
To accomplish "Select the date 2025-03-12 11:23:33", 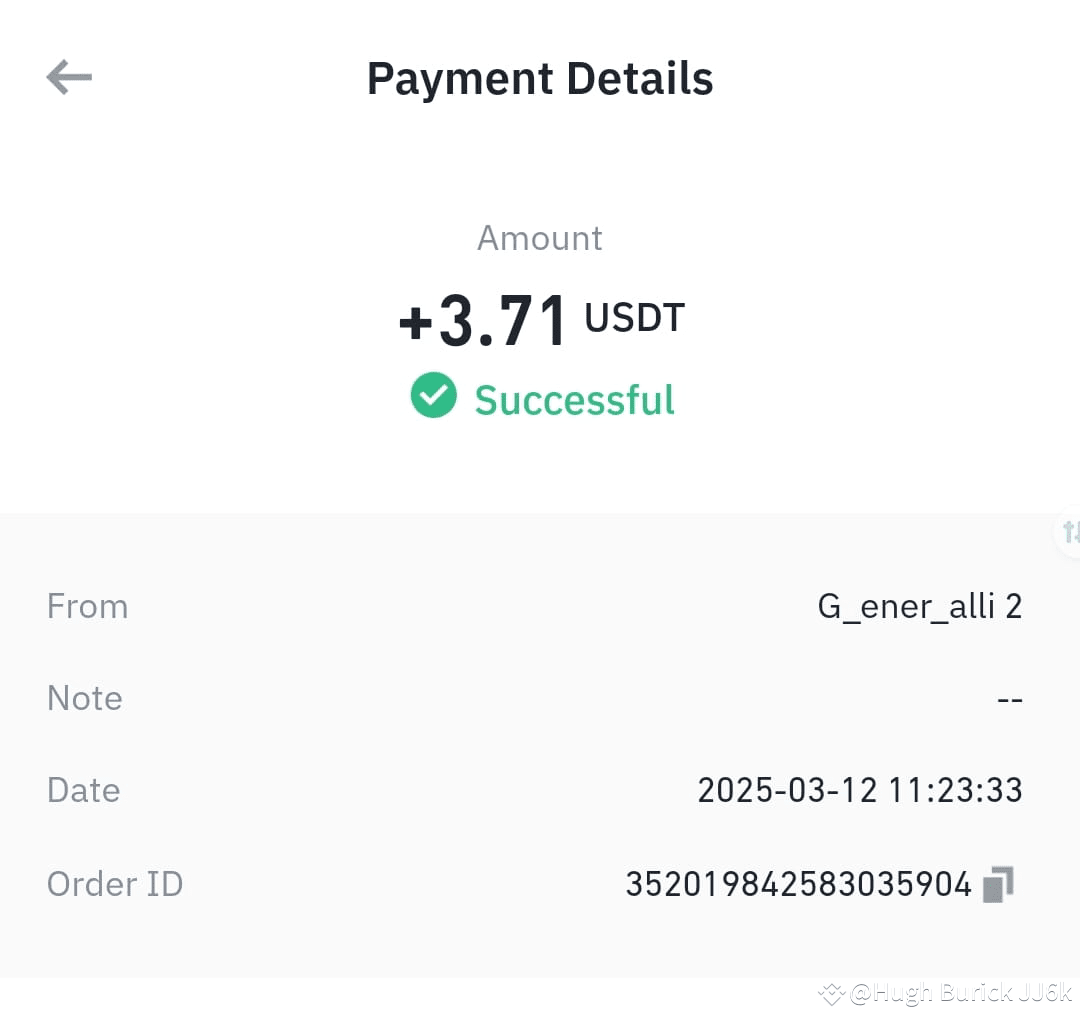I will 860,790.
